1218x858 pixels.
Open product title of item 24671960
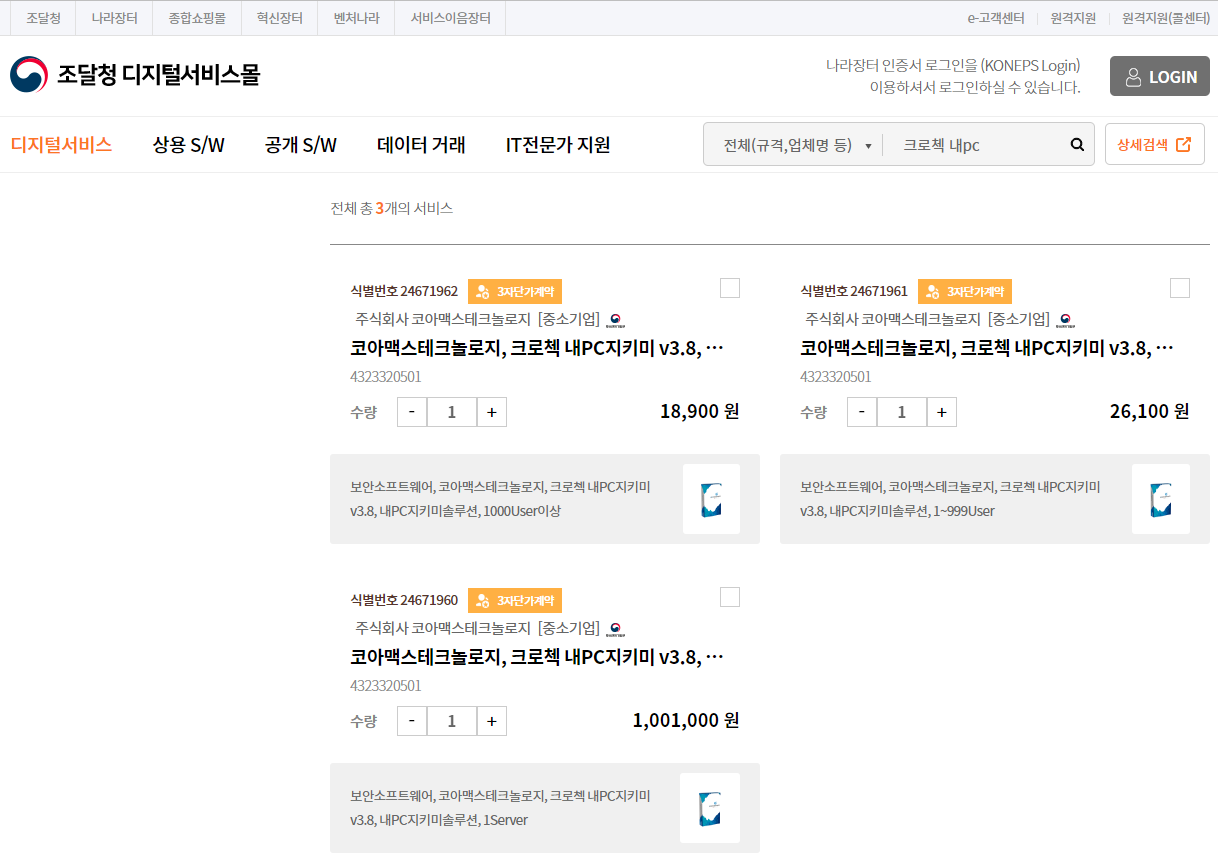pos(536,657)
